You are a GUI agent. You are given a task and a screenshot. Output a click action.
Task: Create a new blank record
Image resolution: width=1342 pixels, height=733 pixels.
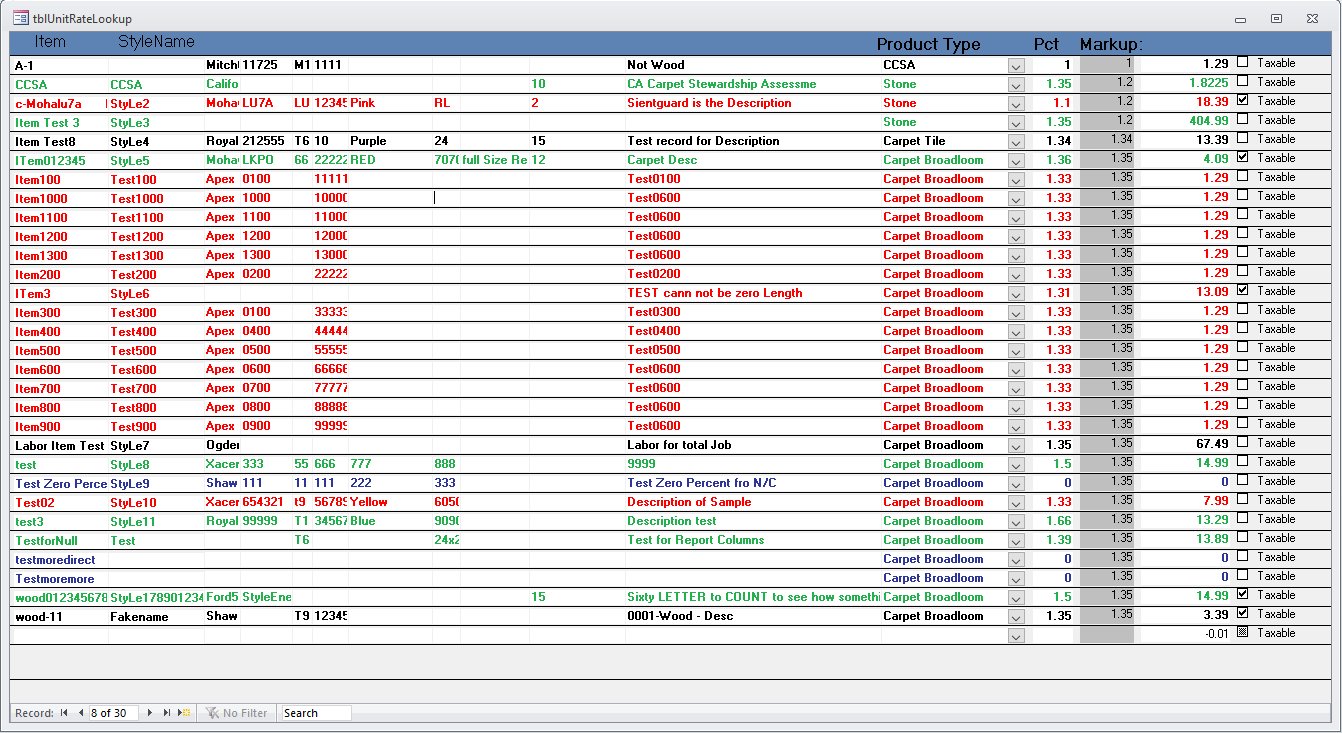(x=184, y=713)
